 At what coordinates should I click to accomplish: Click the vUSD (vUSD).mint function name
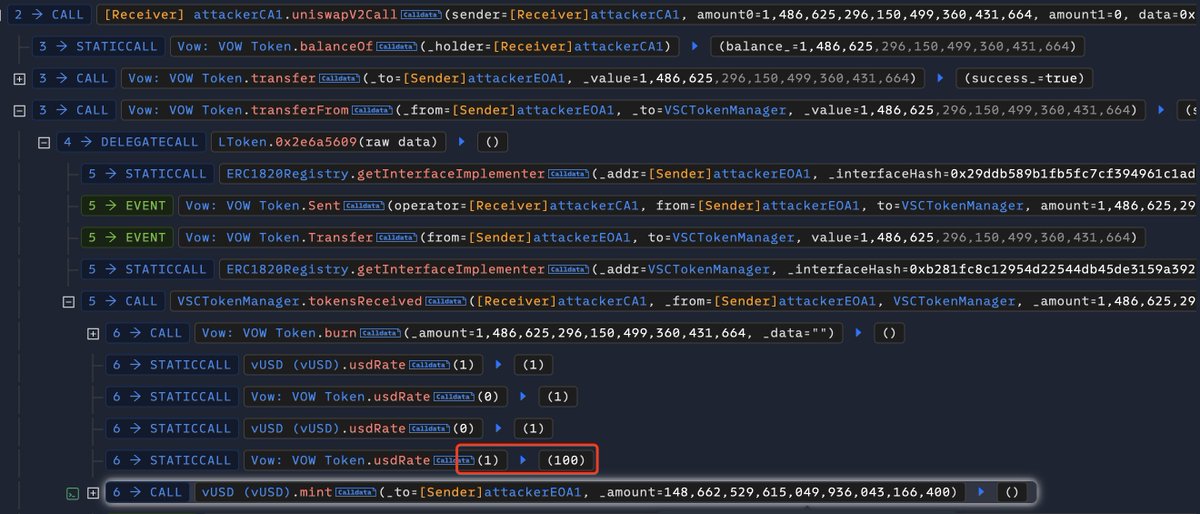tap(267, 493)
